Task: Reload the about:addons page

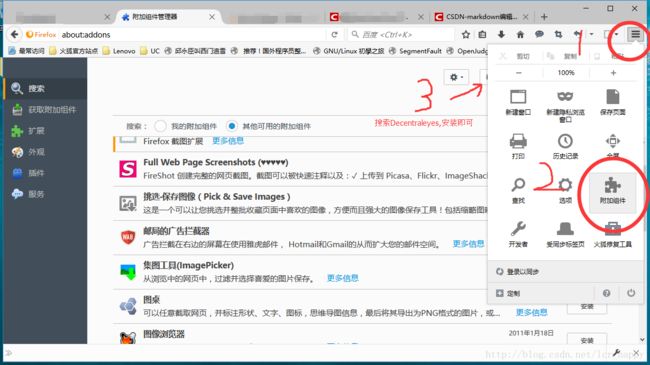Action: 334,34
